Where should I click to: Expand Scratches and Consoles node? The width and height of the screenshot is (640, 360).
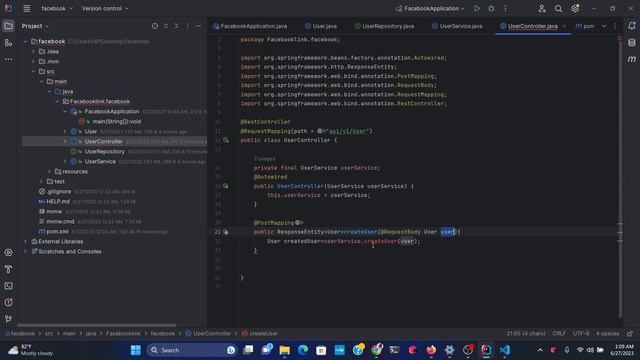pos(26,251)
